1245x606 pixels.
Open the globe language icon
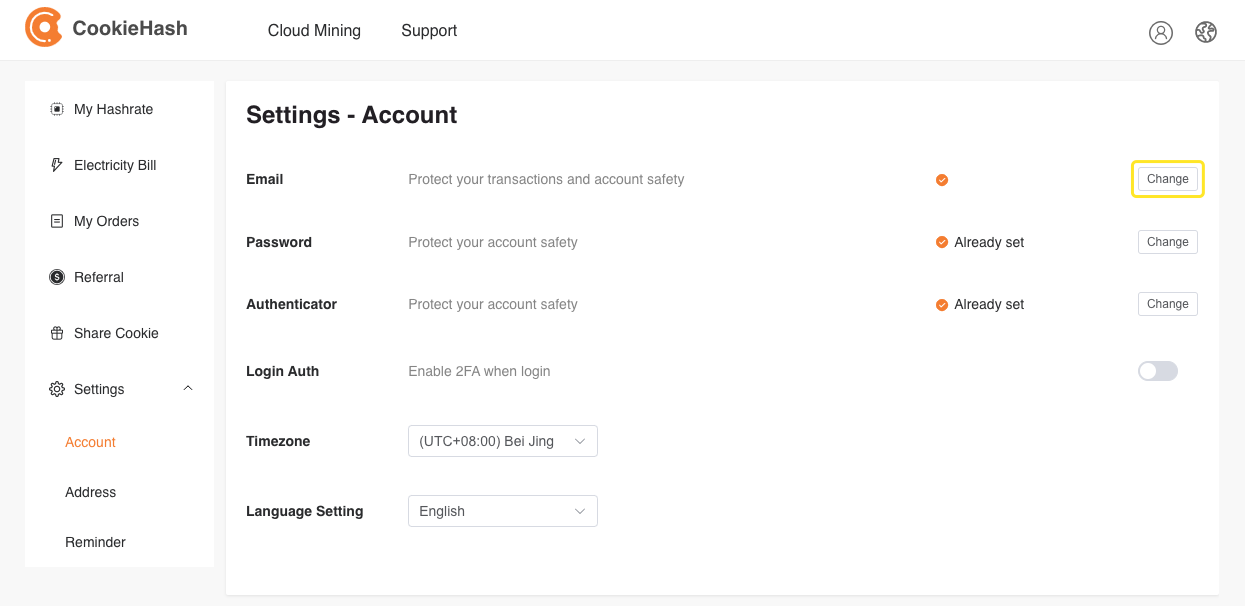(1206, 33)
